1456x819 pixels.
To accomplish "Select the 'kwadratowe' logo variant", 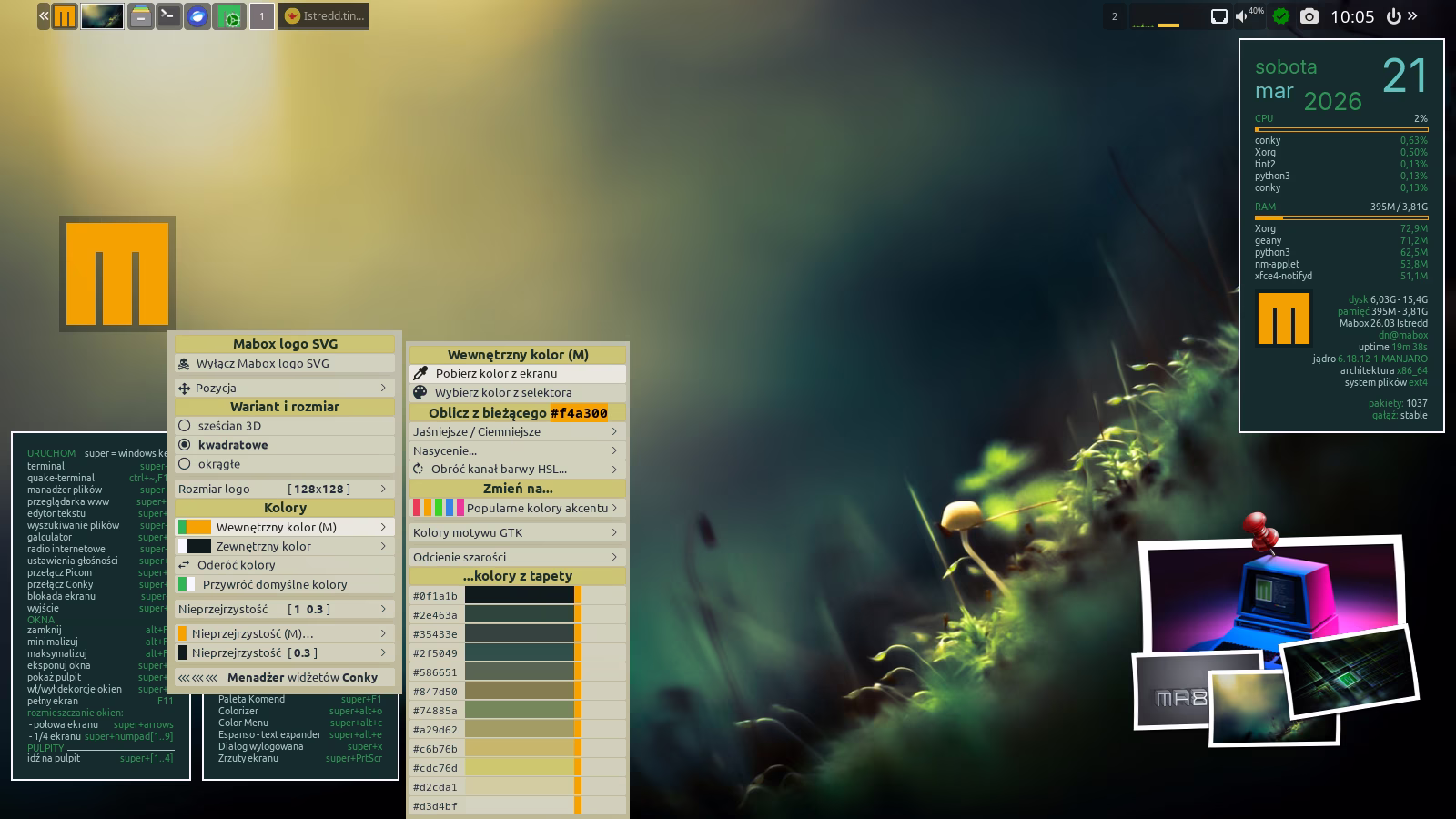I will [x=232, y=445].
